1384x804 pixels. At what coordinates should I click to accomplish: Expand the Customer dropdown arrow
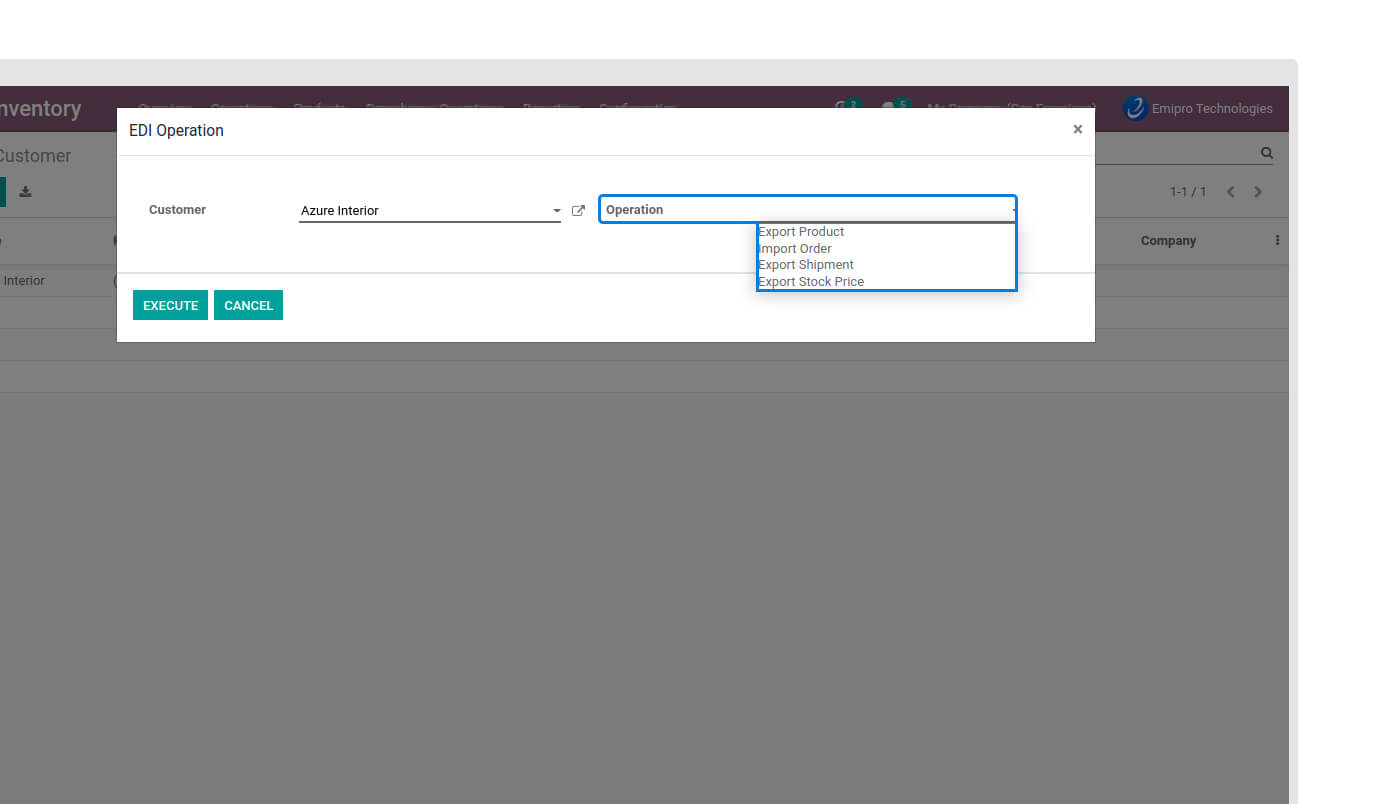click(x=557, y=211)
